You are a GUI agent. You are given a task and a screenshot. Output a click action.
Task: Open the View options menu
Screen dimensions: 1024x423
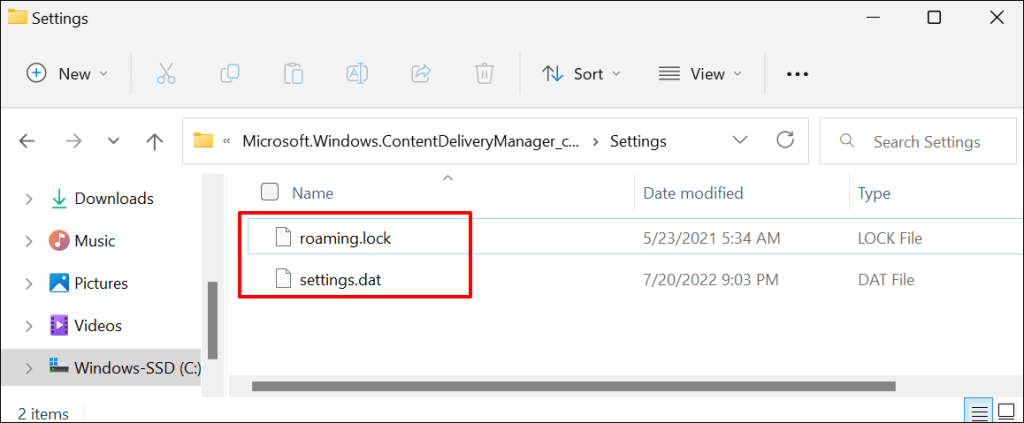[700, 73]
